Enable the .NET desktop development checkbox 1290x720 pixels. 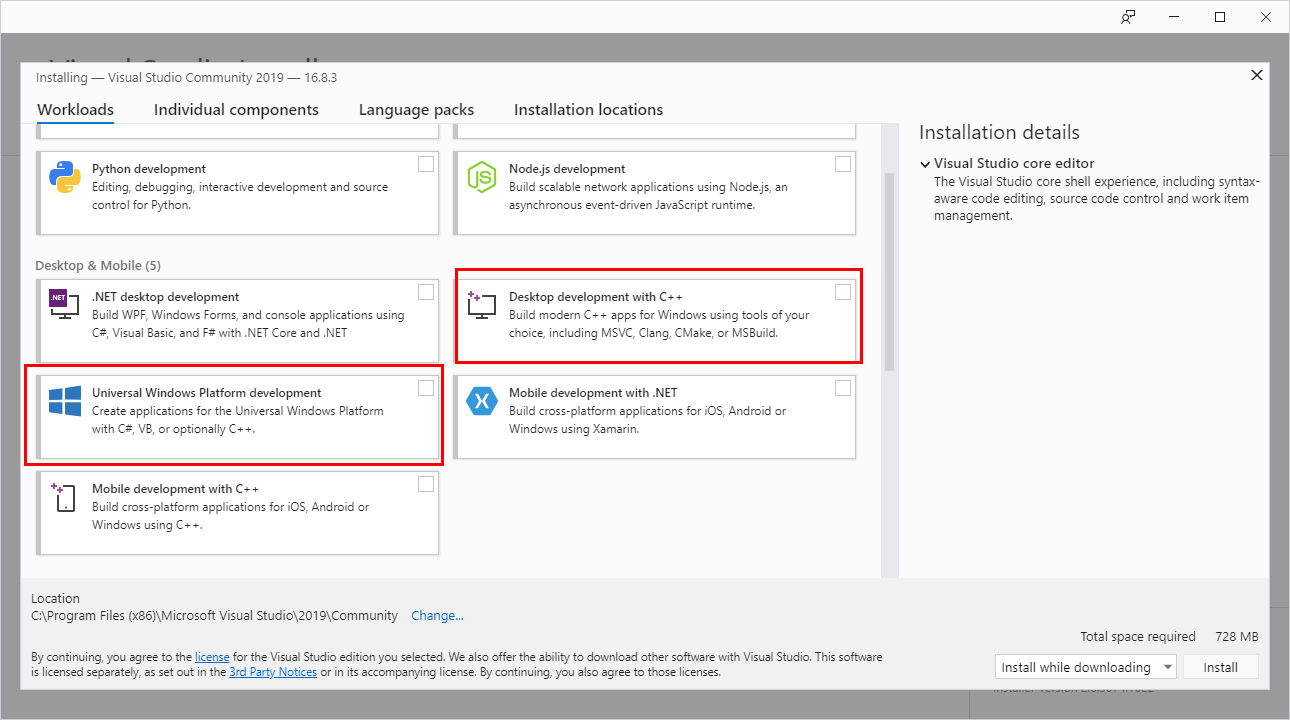426,292
